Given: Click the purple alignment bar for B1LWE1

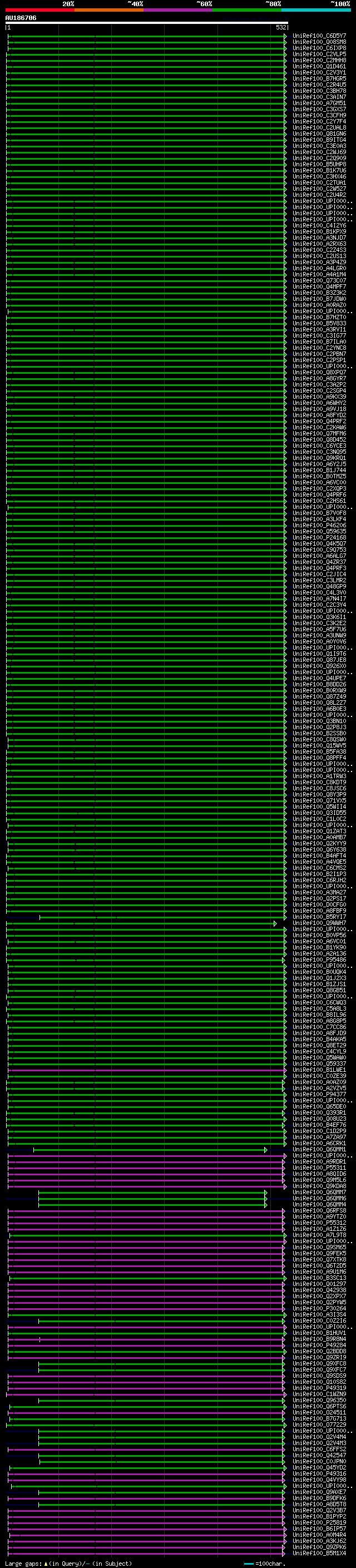Looking at the screenshot, I should pos(147,1070).
